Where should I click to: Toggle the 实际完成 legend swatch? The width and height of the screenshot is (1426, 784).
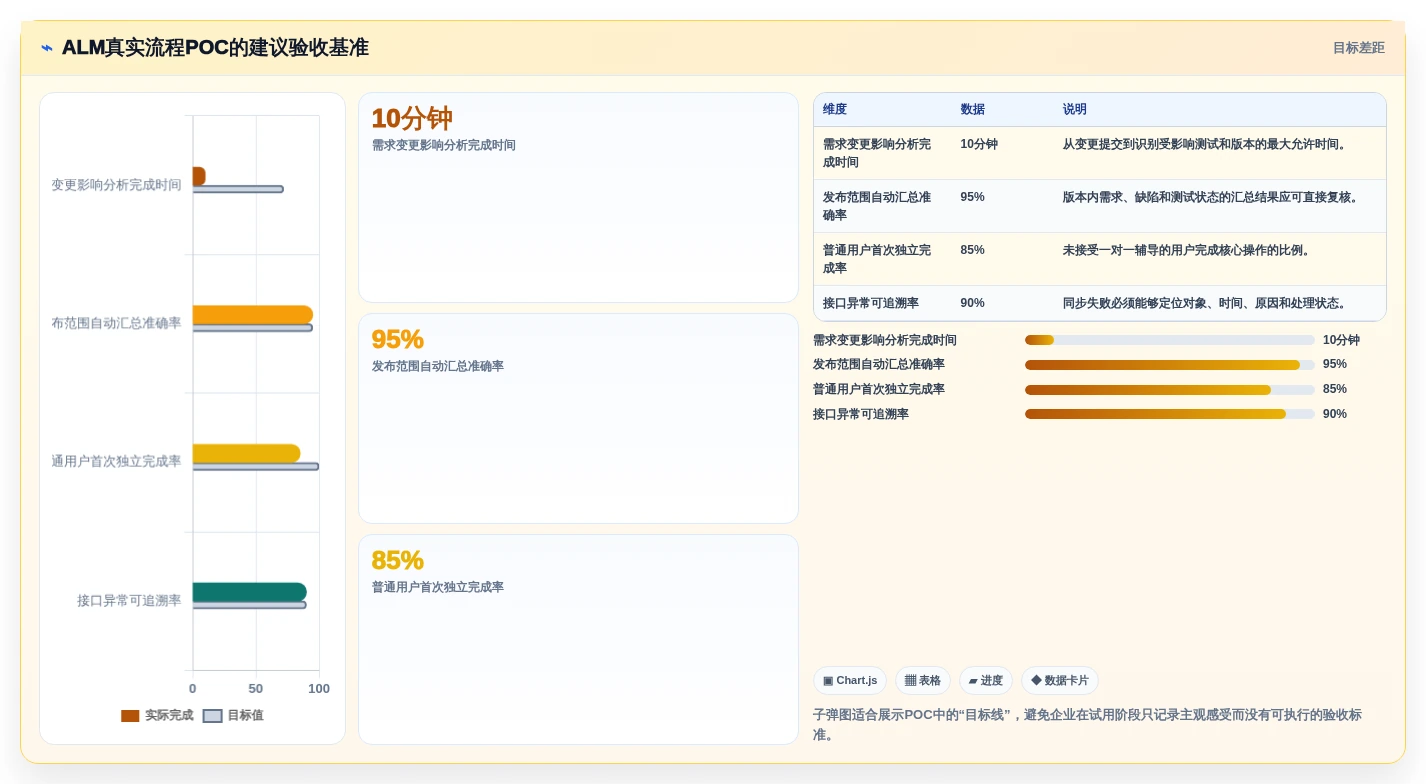pyautogui.click(x=130, y=716)
